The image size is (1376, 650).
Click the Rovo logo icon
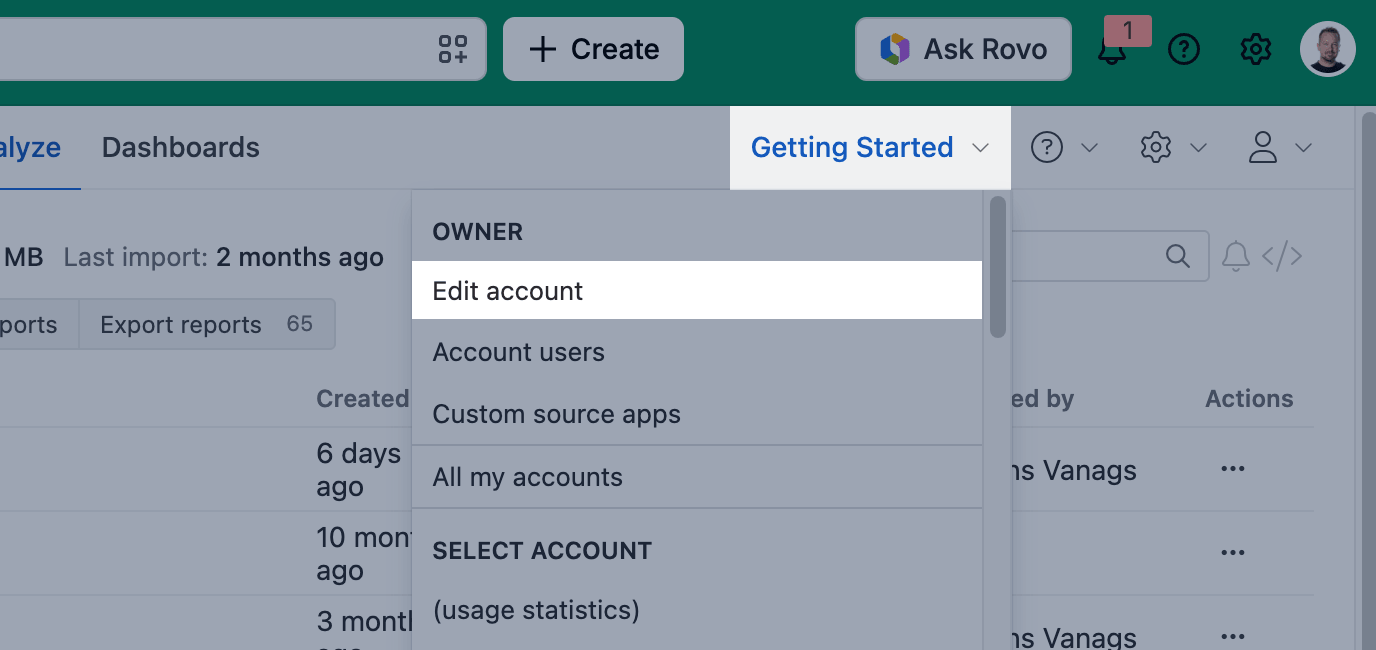895,49
